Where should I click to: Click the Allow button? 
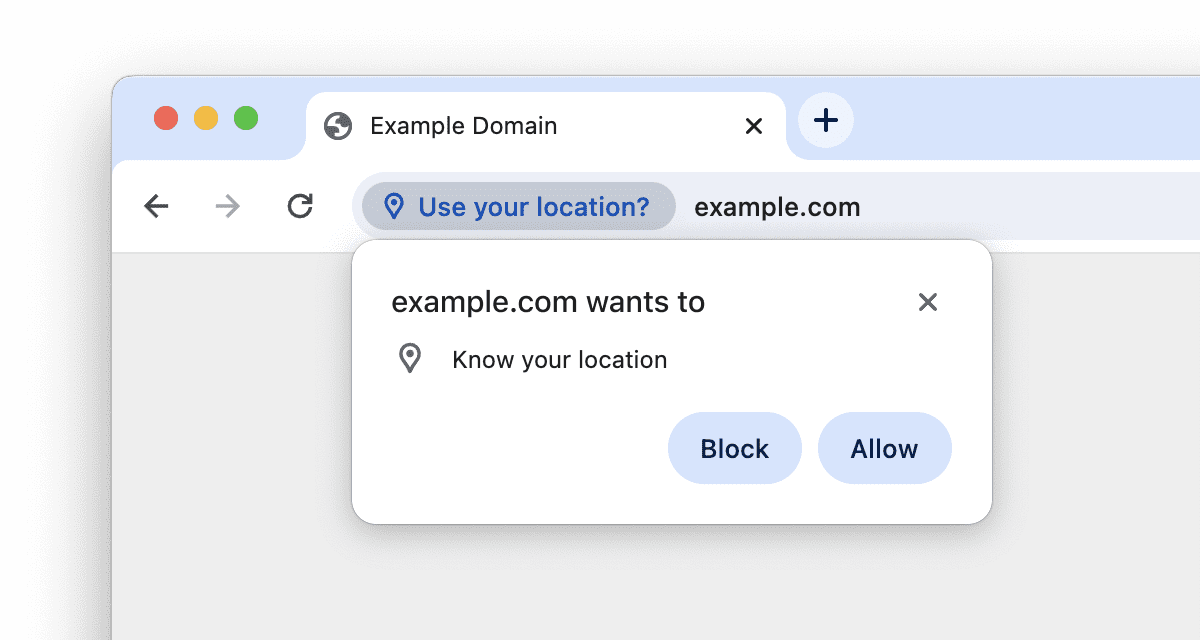[884, 448]
